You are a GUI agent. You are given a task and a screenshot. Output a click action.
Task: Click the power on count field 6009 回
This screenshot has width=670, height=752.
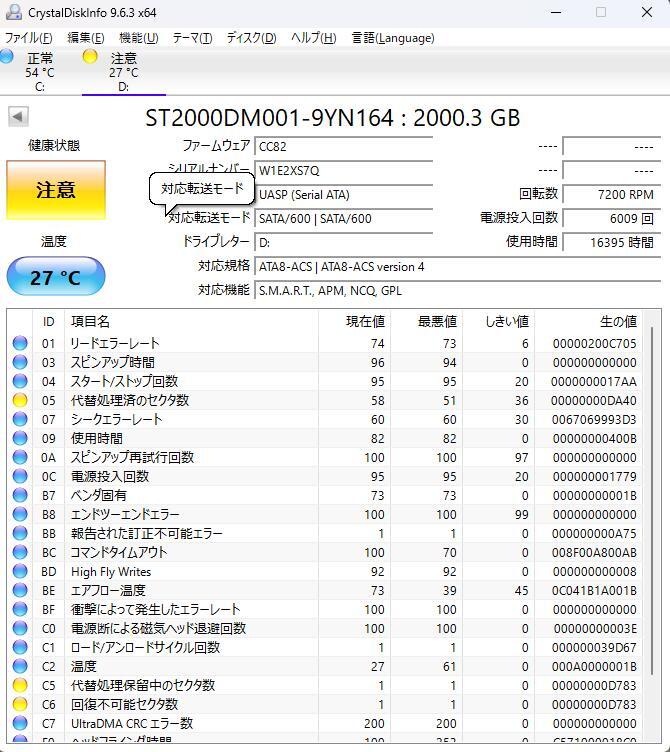click(612, 219)
